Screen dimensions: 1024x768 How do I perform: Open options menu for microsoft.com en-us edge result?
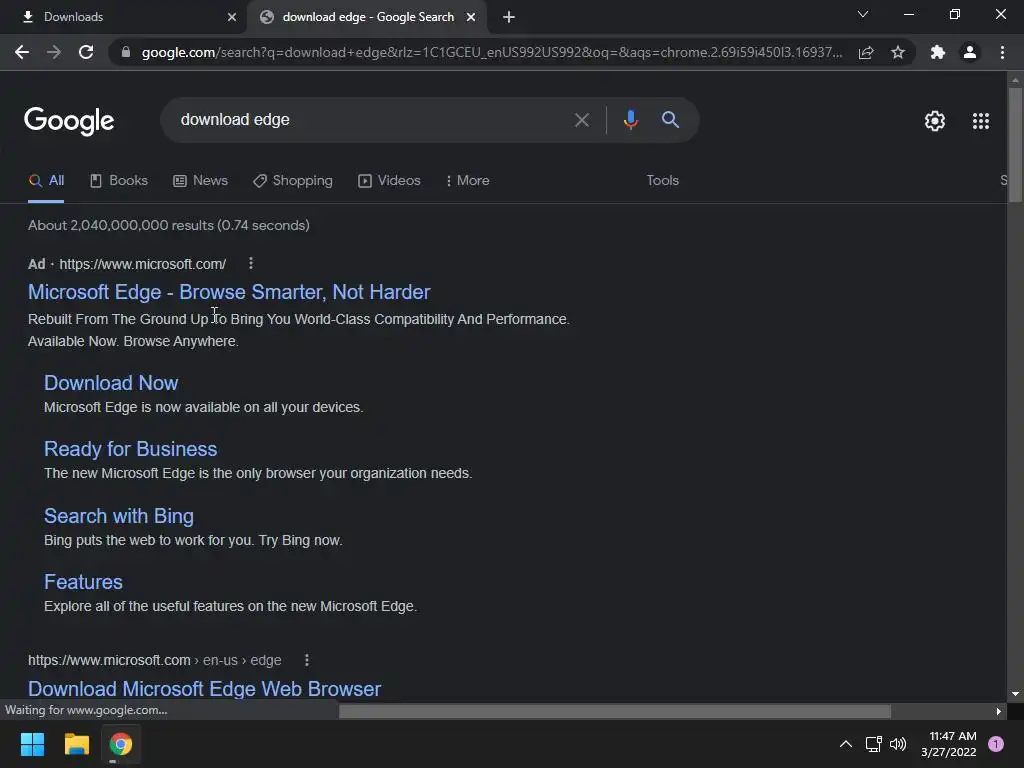click(307, 660)
